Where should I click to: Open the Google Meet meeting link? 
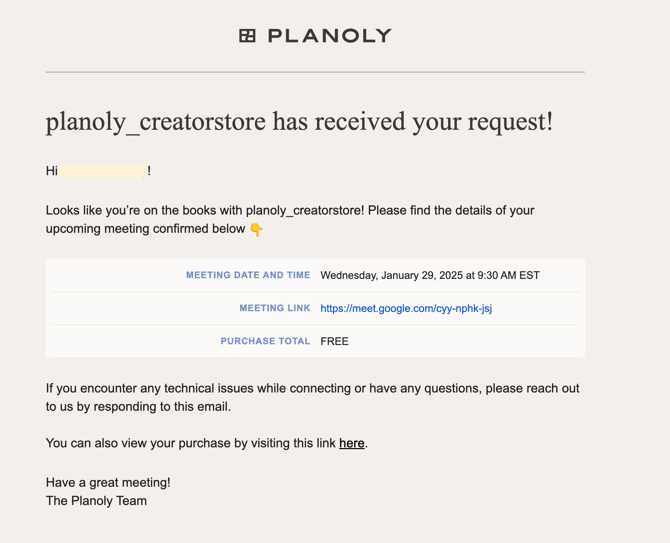tap(406, 308)
